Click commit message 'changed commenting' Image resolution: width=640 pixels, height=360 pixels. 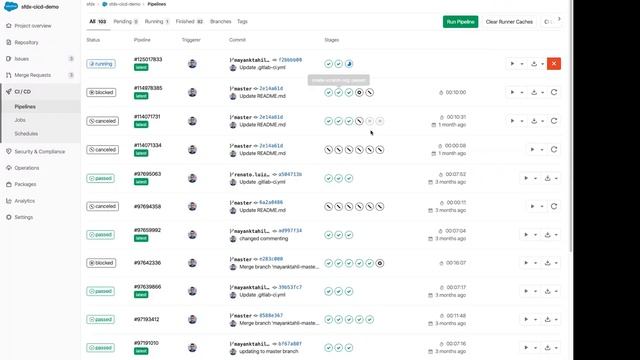264,238
